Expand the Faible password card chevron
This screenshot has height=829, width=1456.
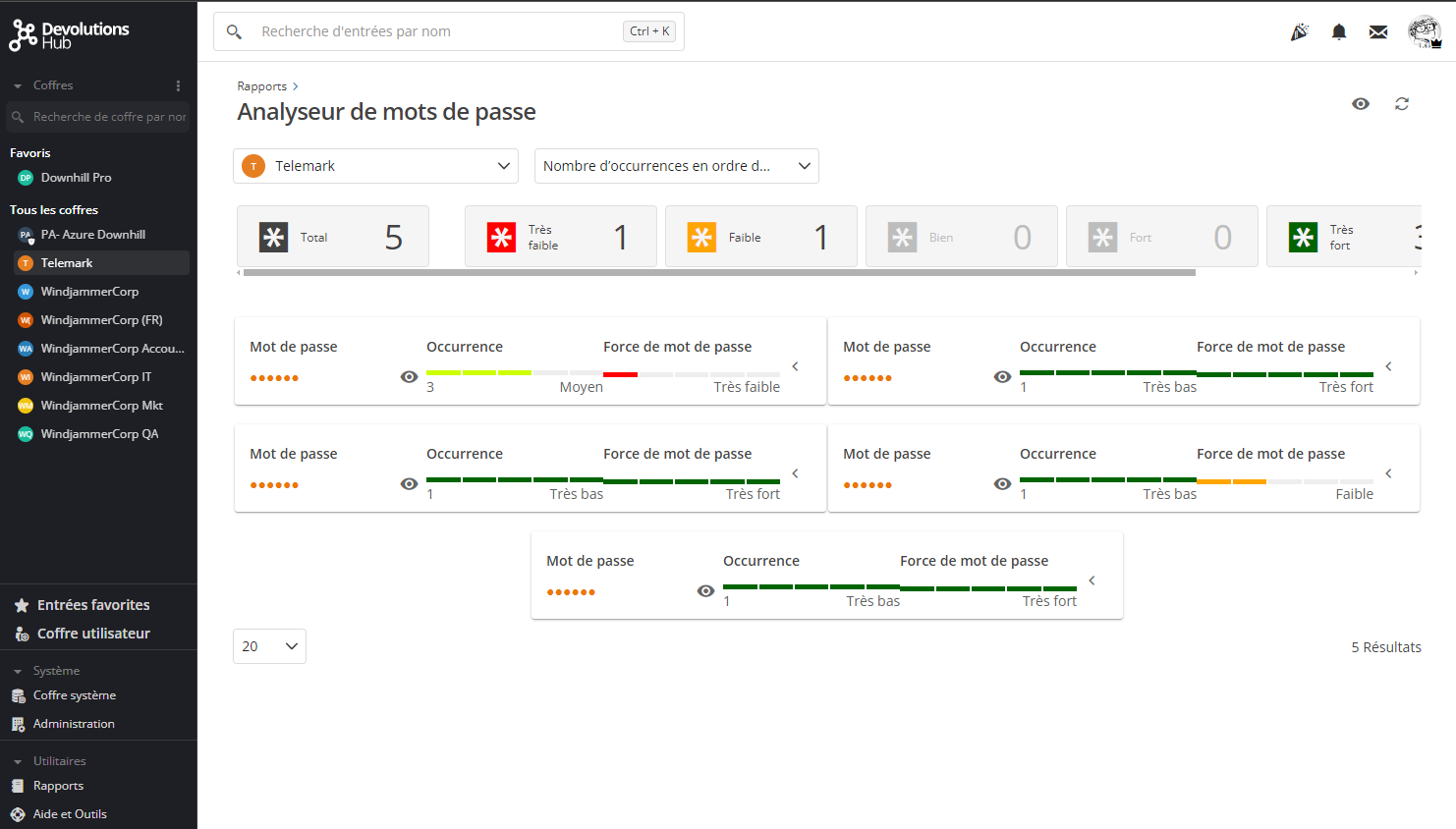click(x=1389, y=473)
